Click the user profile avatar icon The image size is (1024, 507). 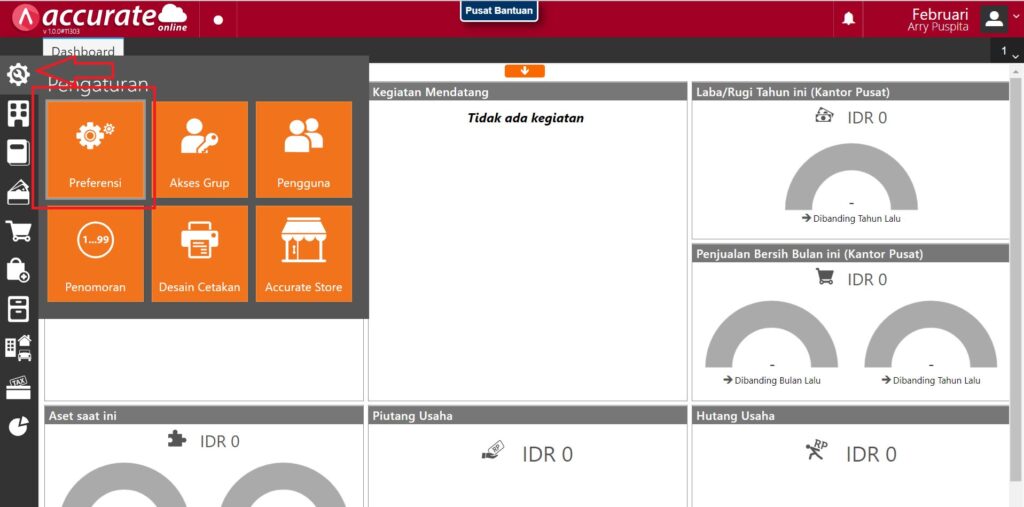(x=994, y=19)
